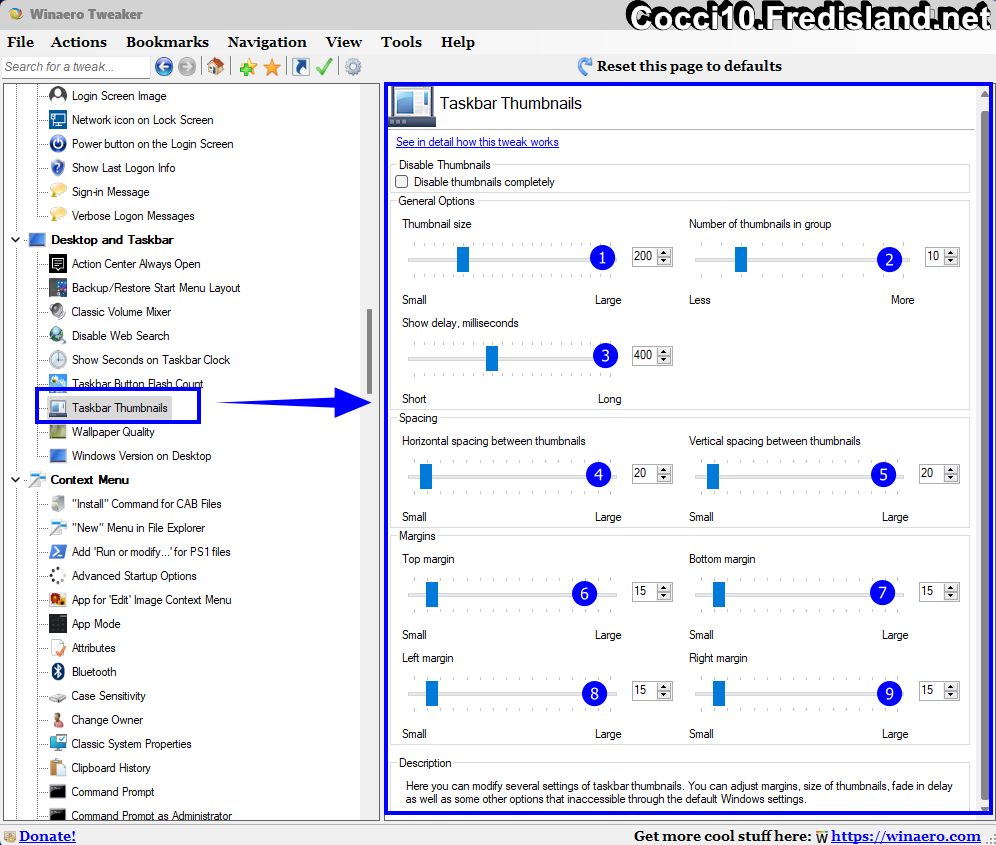996x845 pixels.
Task: Open the https://winaero.com link
Action: coord(906,836)
